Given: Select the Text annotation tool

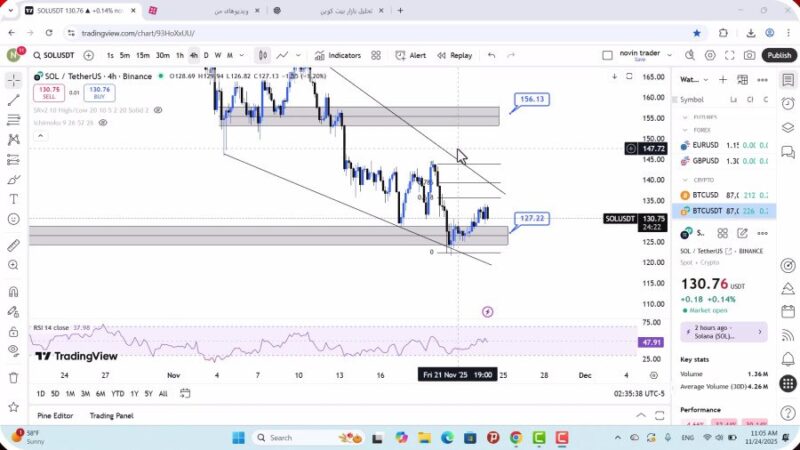Looking at the screenshot, I should click(x=13, y=199).
